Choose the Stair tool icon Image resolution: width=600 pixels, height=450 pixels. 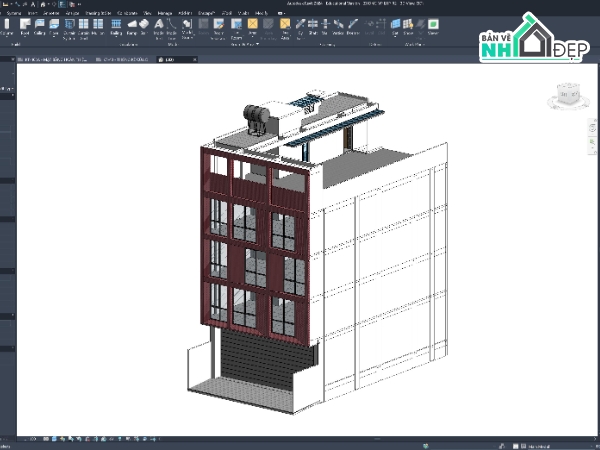tap(144, 27)
